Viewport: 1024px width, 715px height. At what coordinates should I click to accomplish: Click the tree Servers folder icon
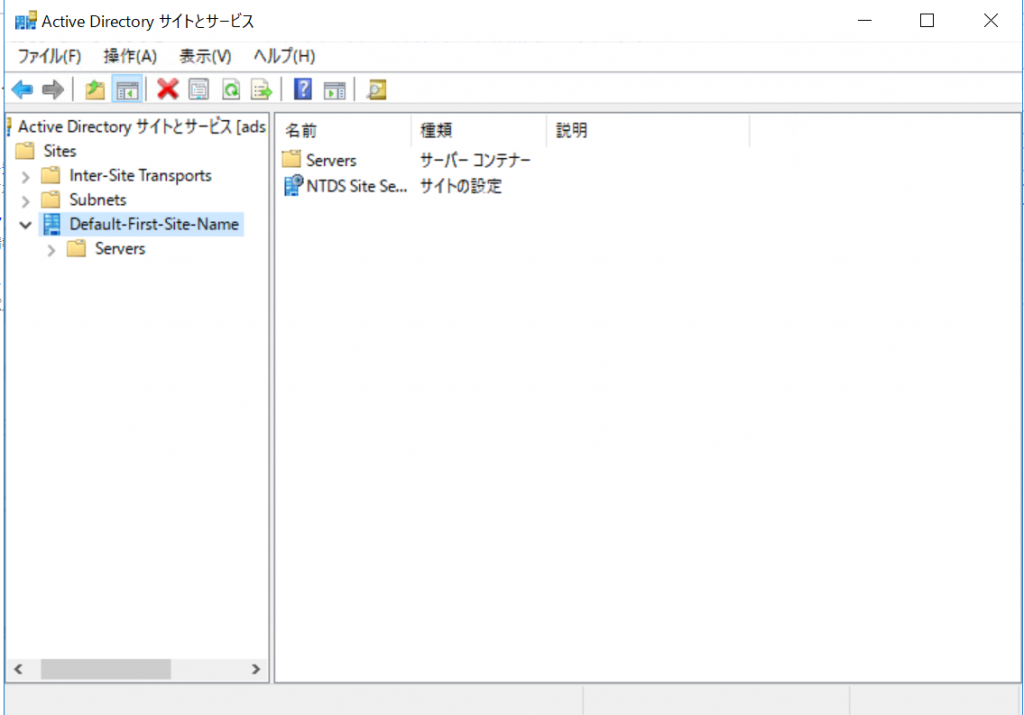tap(76, 248)
